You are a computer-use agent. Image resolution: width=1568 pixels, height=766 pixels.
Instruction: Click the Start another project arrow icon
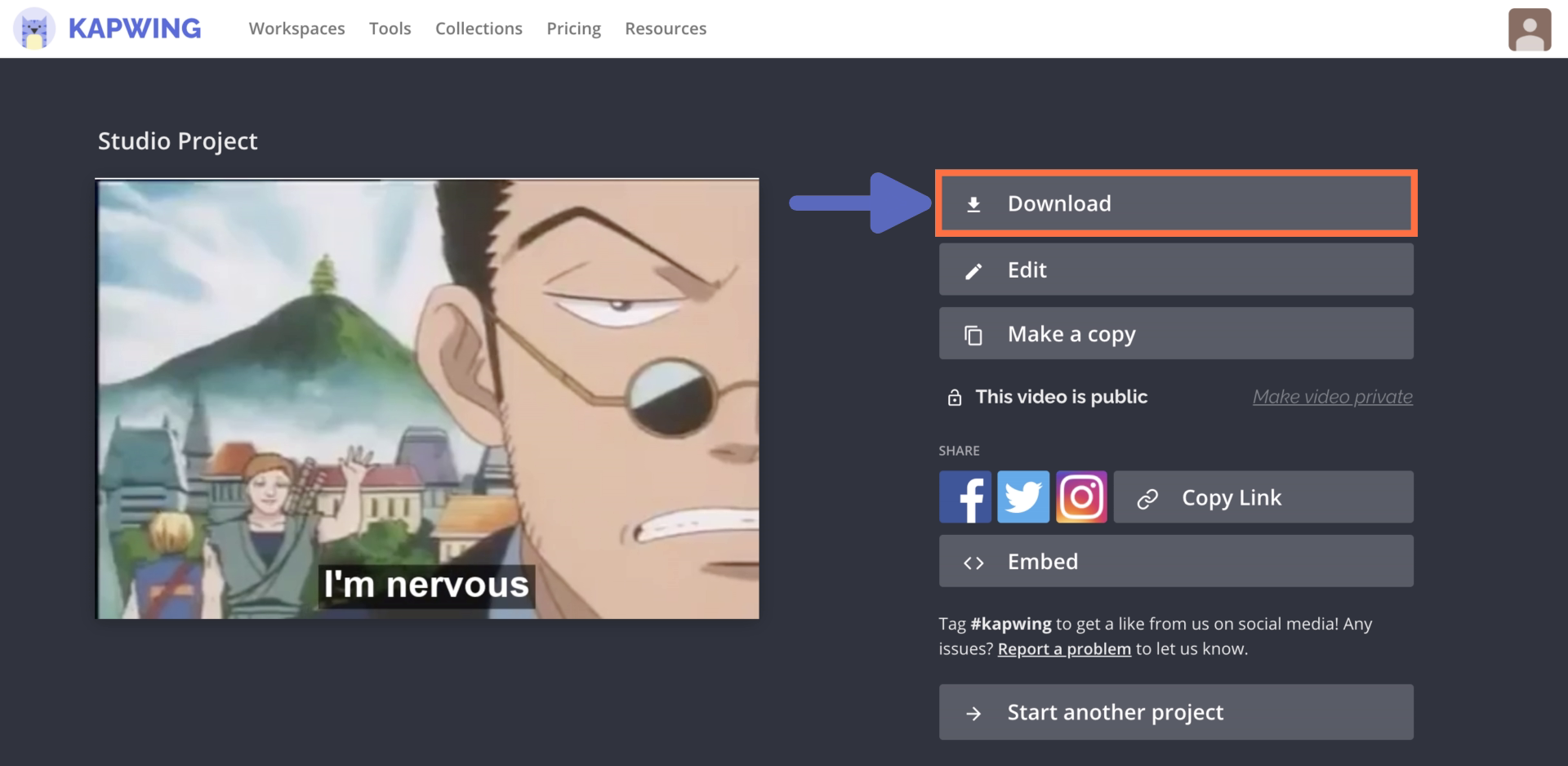click(973, 712)
